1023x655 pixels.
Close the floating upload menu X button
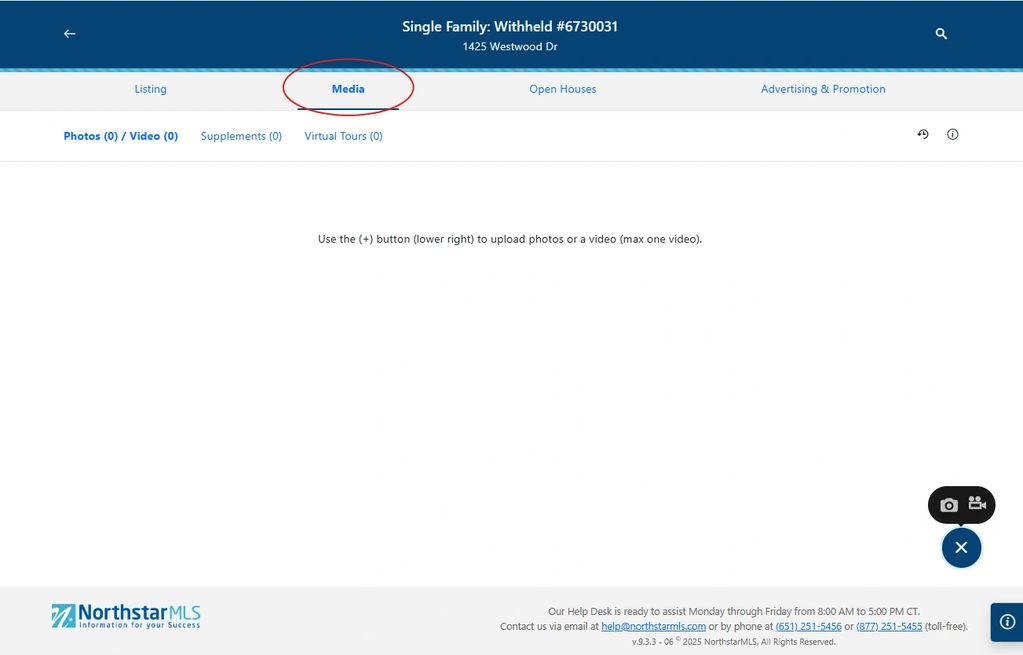pyautogui.click(x=961, y=547)
